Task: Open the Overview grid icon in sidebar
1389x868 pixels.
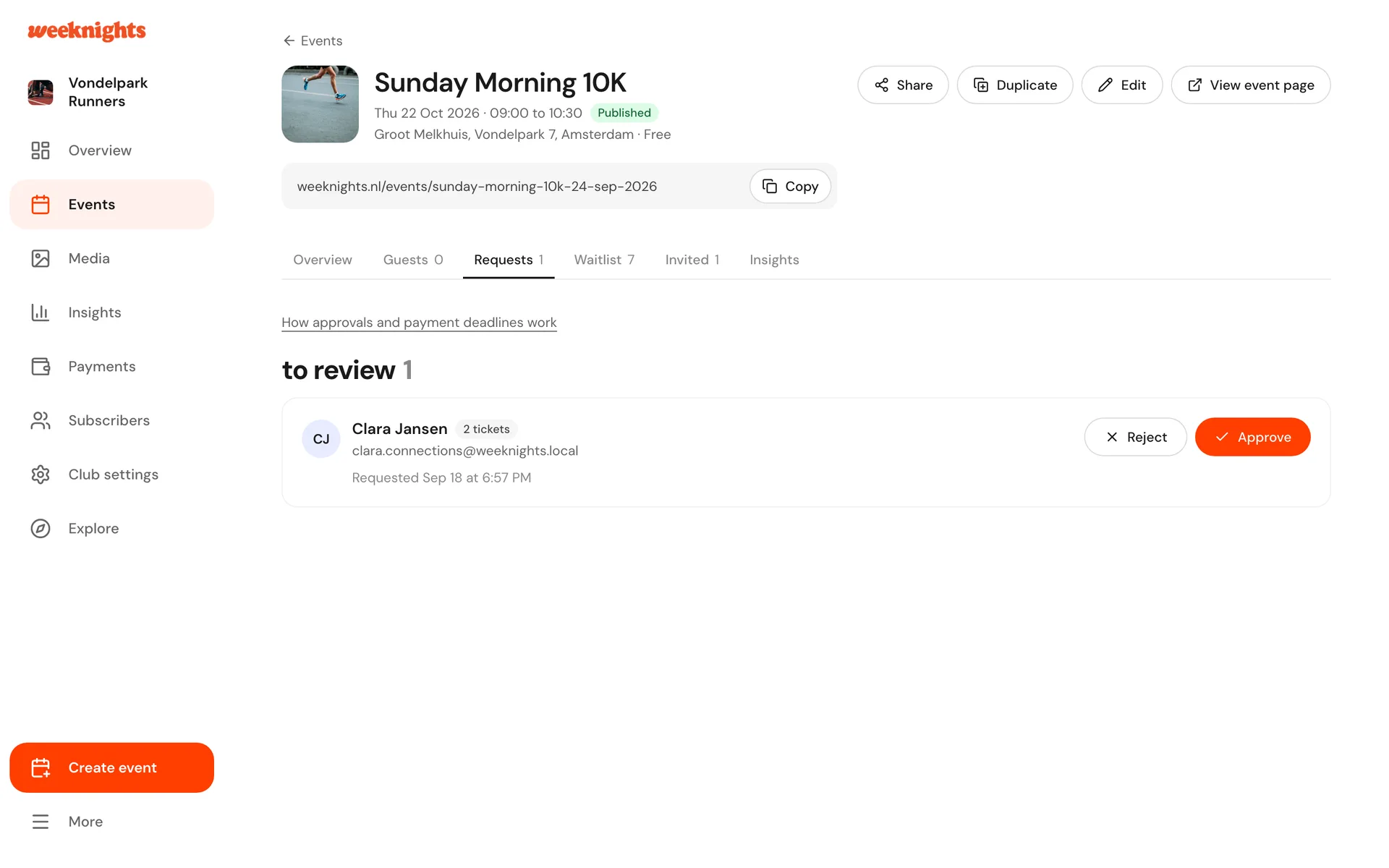Action: click(x=41, y=150)
